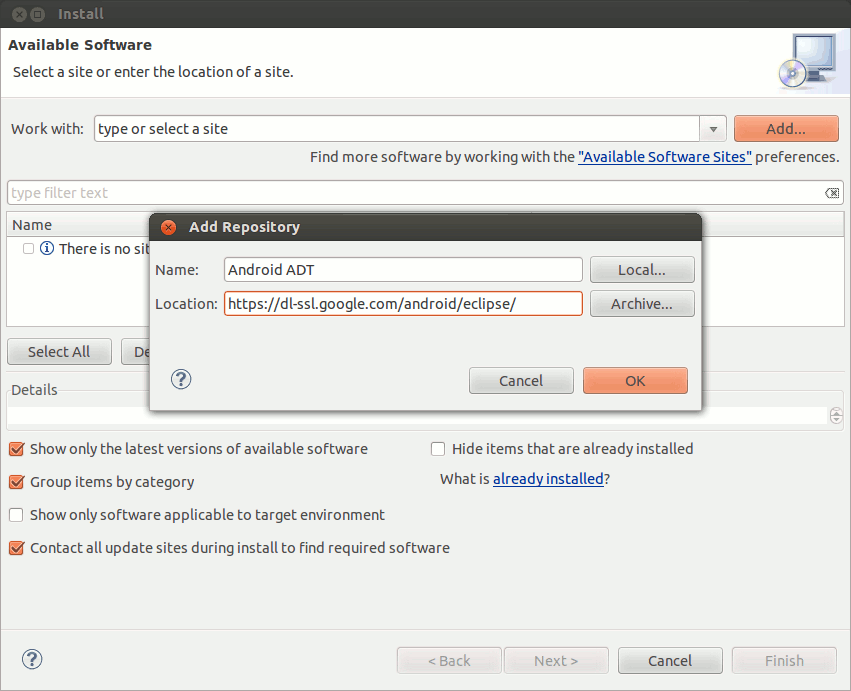Viewport: 851px width, 691px height.
Task: Uncheck 'Group items by category'
Action: pyautogui.click(x=16, y=482)
